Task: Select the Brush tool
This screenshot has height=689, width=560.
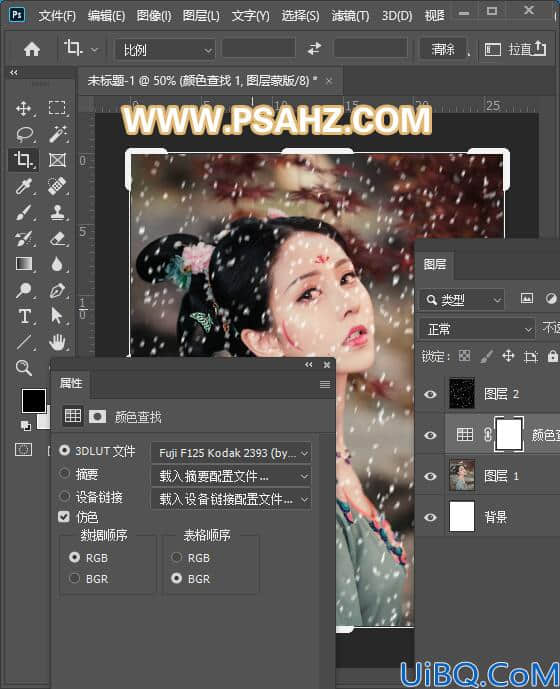Action: point(24,212)
